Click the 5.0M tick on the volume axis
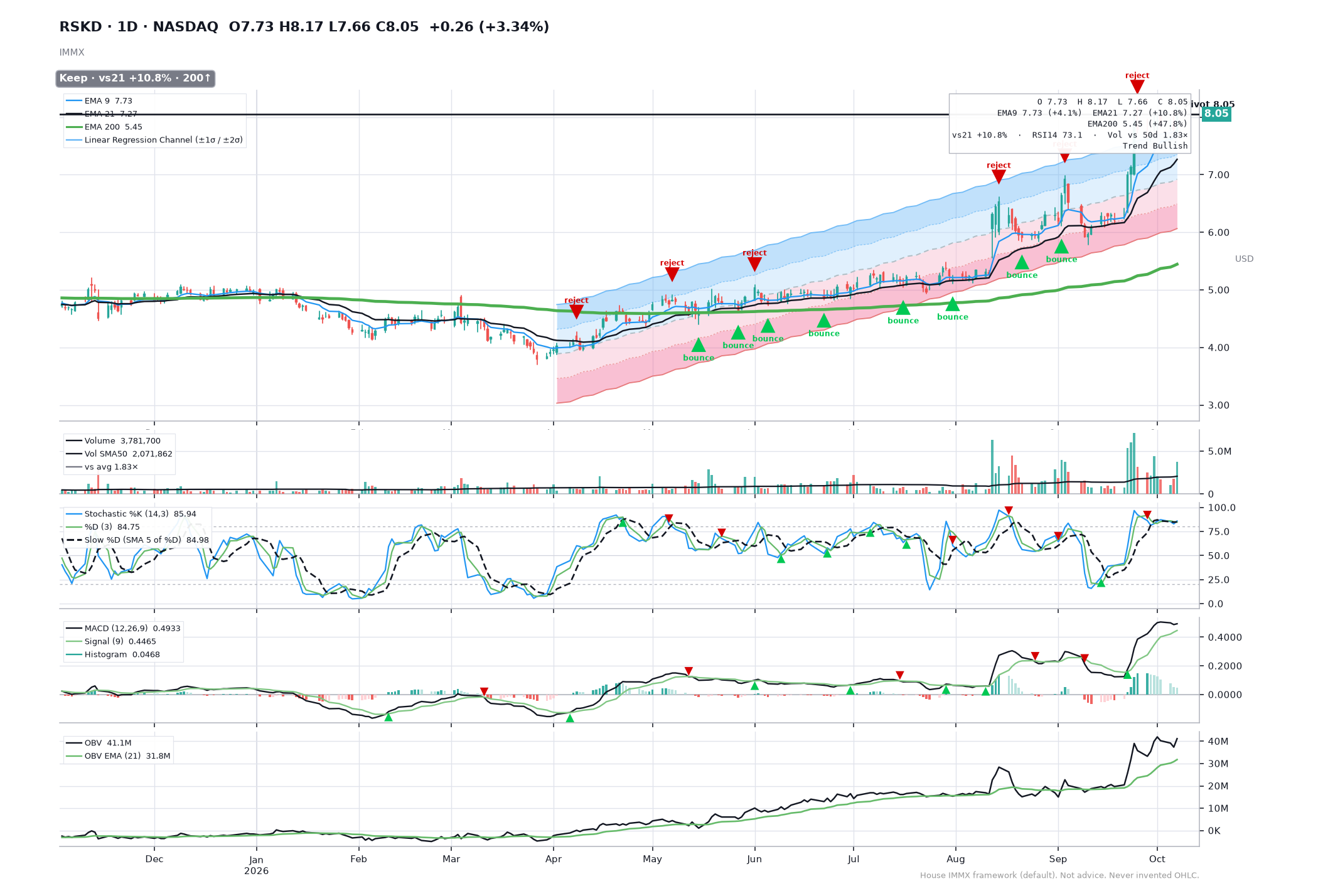The width and height of the screenshot is (1318, 896). [x=1219, y=451]
